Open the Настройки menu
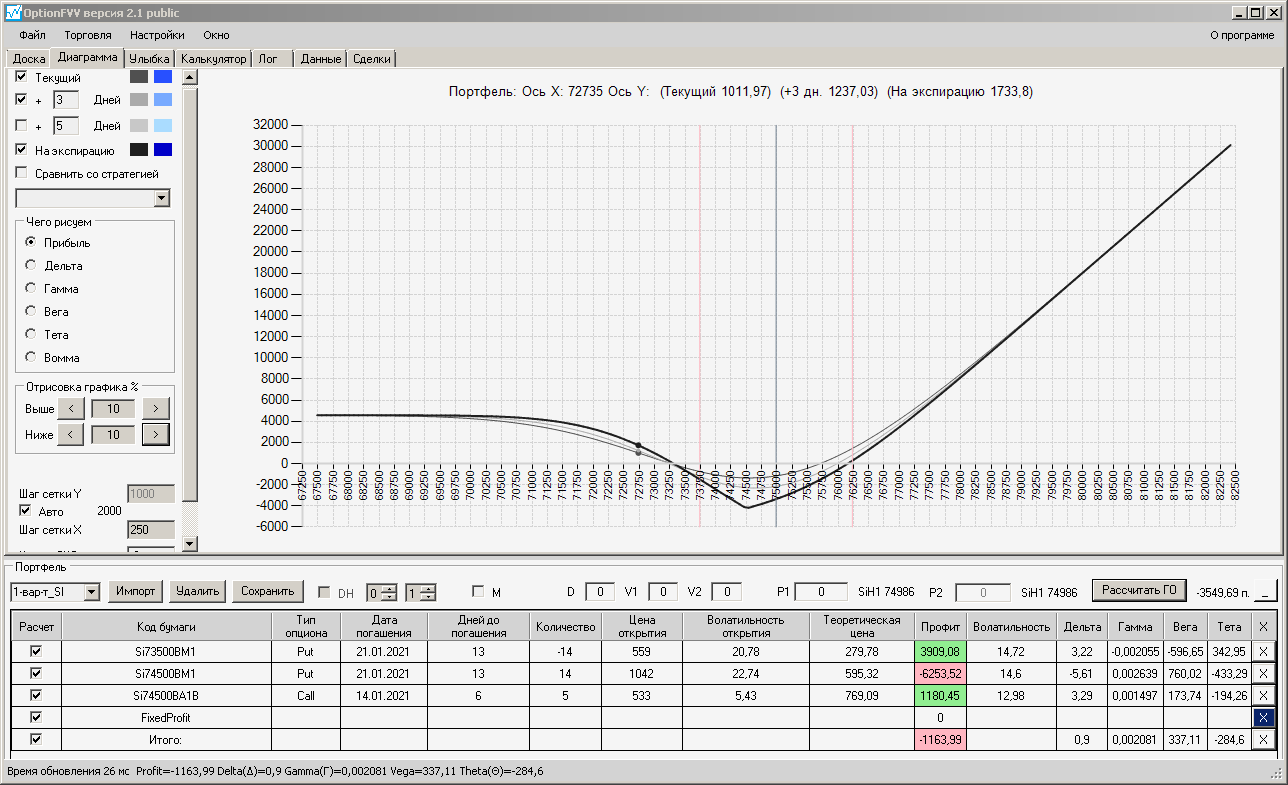Image resolution: width=1288 pixels, height=785 pixels. (157, 35)
